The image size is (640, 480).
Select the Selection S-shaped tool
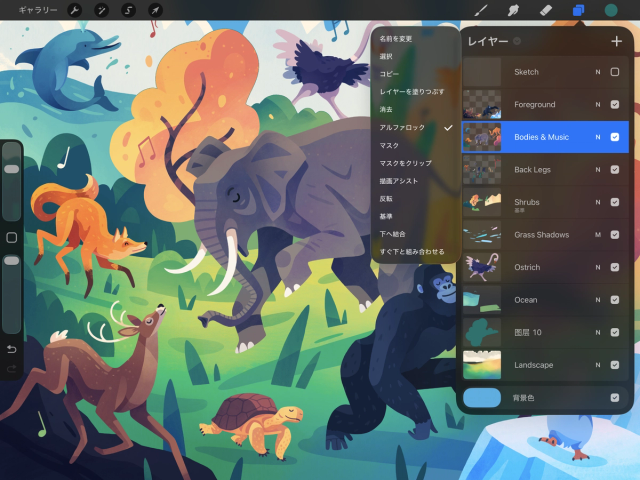(x=128, y=10)
